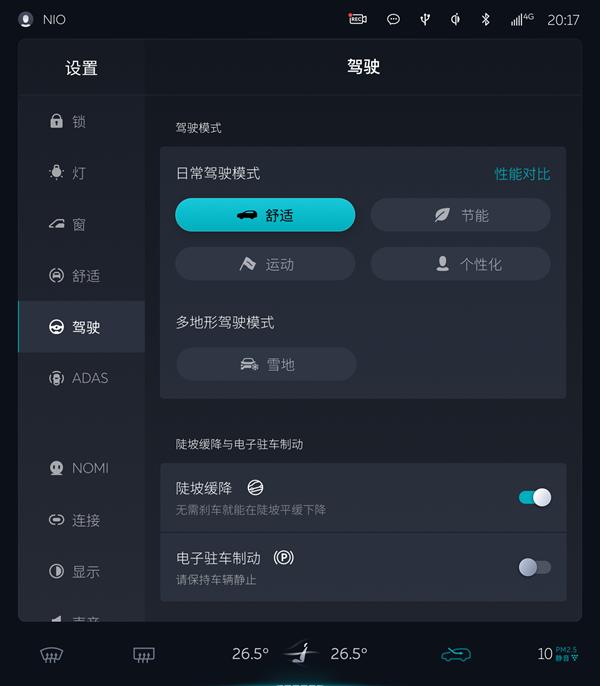Image resolution: width=600 pixels, height=686 pixels.
Task: Enable the 电子驻车制动 parking brake switch
Action: (x=534, y=567)
